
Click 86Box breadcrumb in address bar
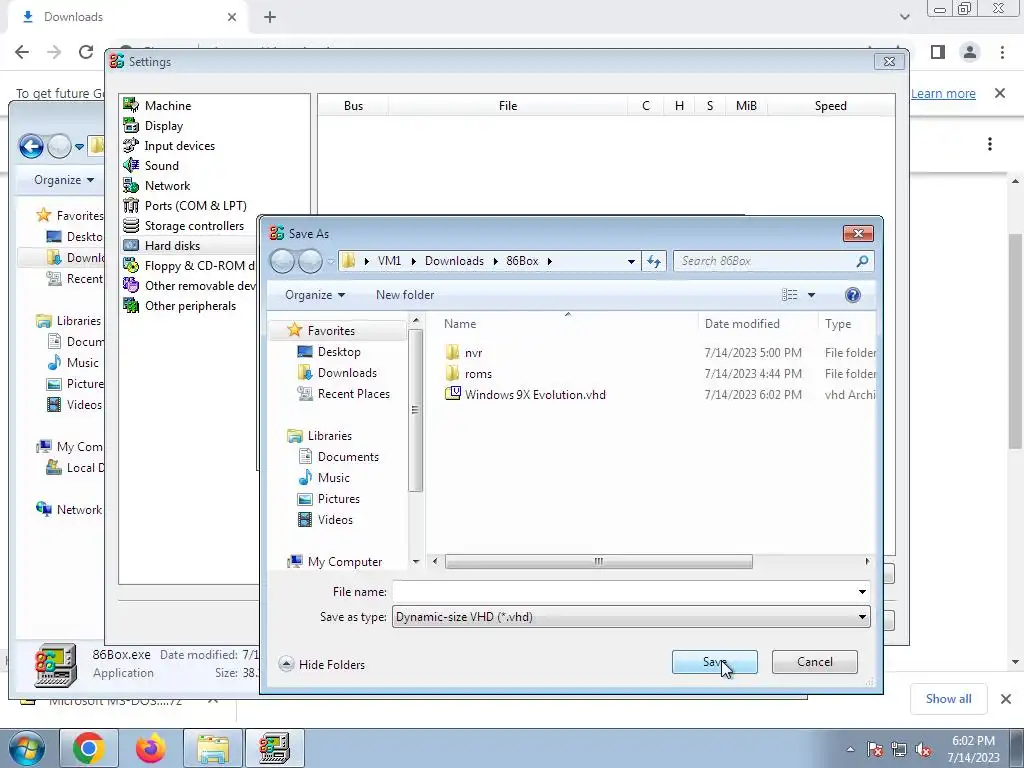click(522, 261)
